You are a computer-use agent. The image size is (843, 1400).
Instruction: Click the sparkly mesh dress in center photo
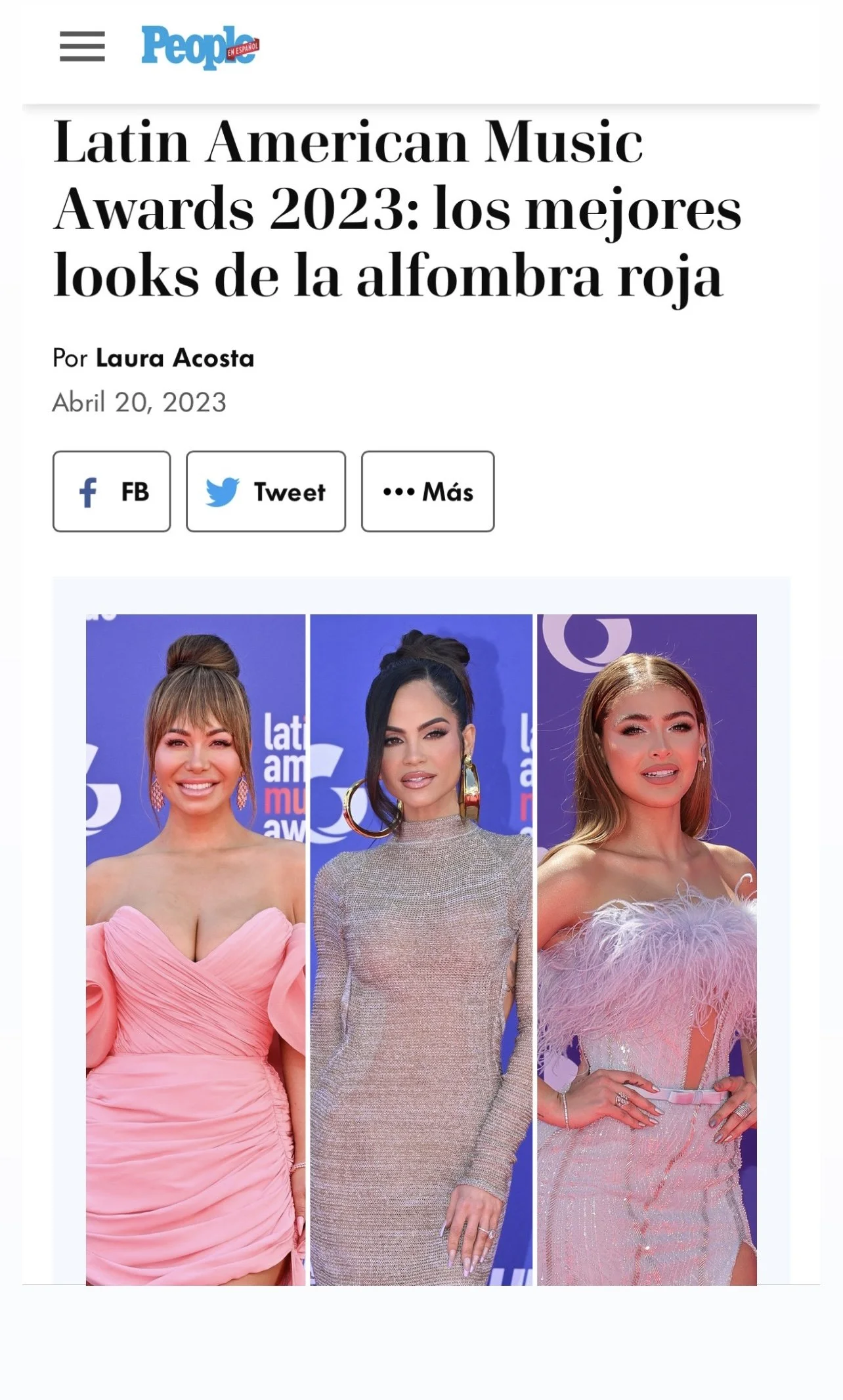click(420, 1050)
